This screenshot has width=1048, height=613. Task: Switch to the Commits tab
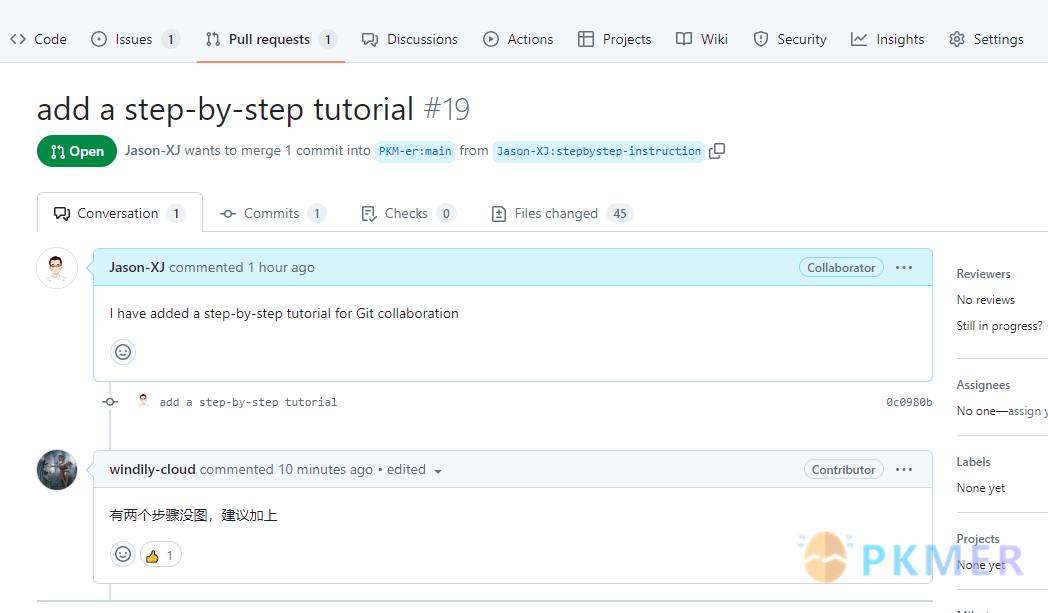tap(272, 213)
